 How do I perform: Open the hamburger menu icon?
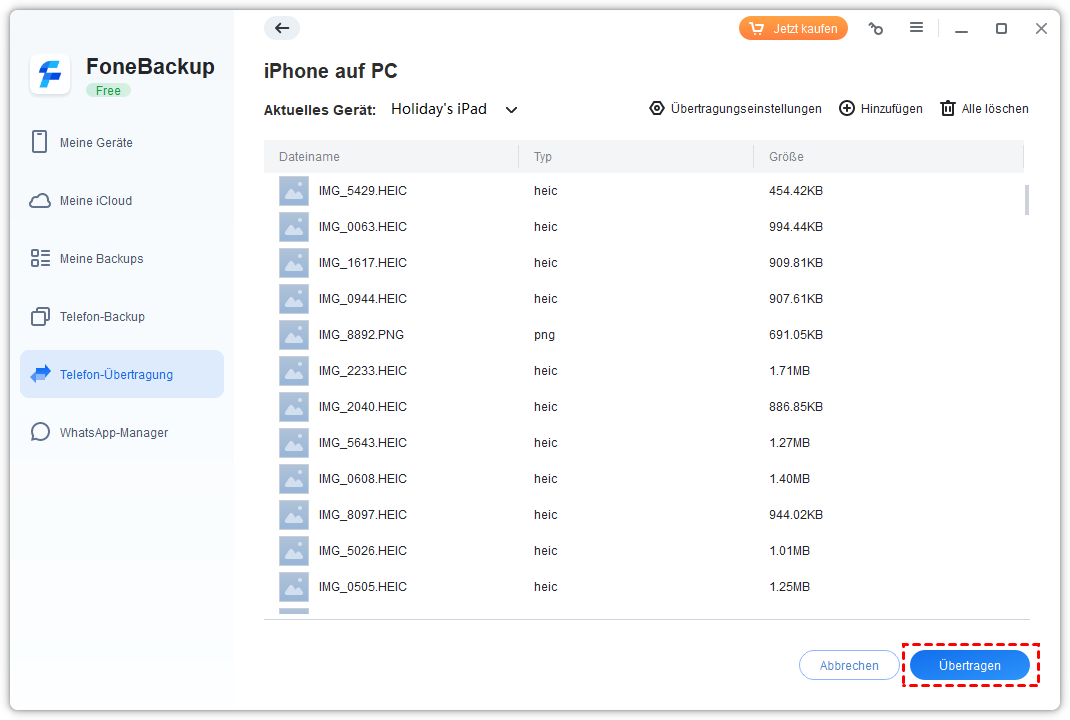point(916,28)
